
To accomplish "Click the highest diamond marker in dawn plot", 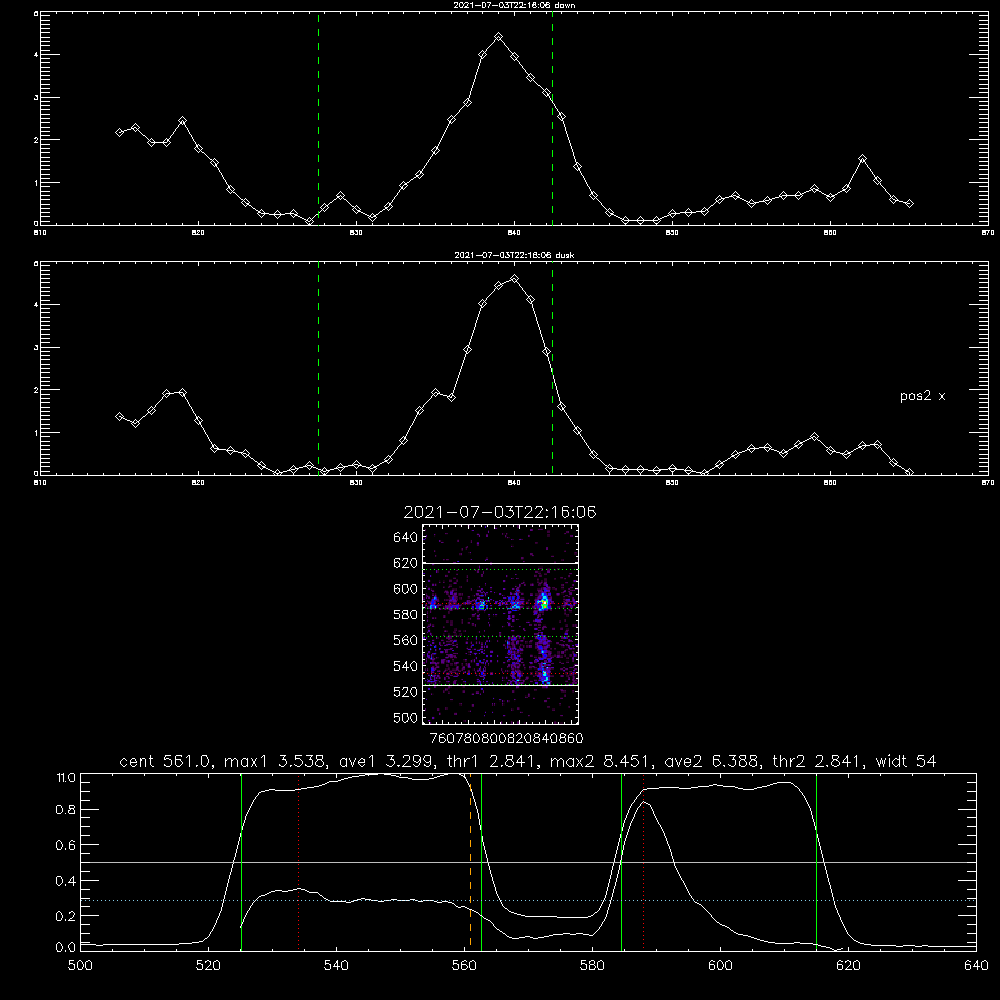I will coord(499,37).
